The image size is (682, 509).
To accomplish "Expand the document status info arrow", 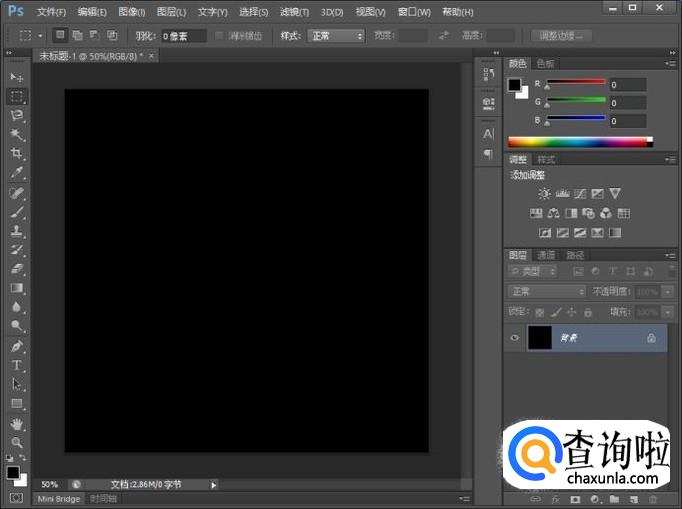I will (x=213, y=484).
